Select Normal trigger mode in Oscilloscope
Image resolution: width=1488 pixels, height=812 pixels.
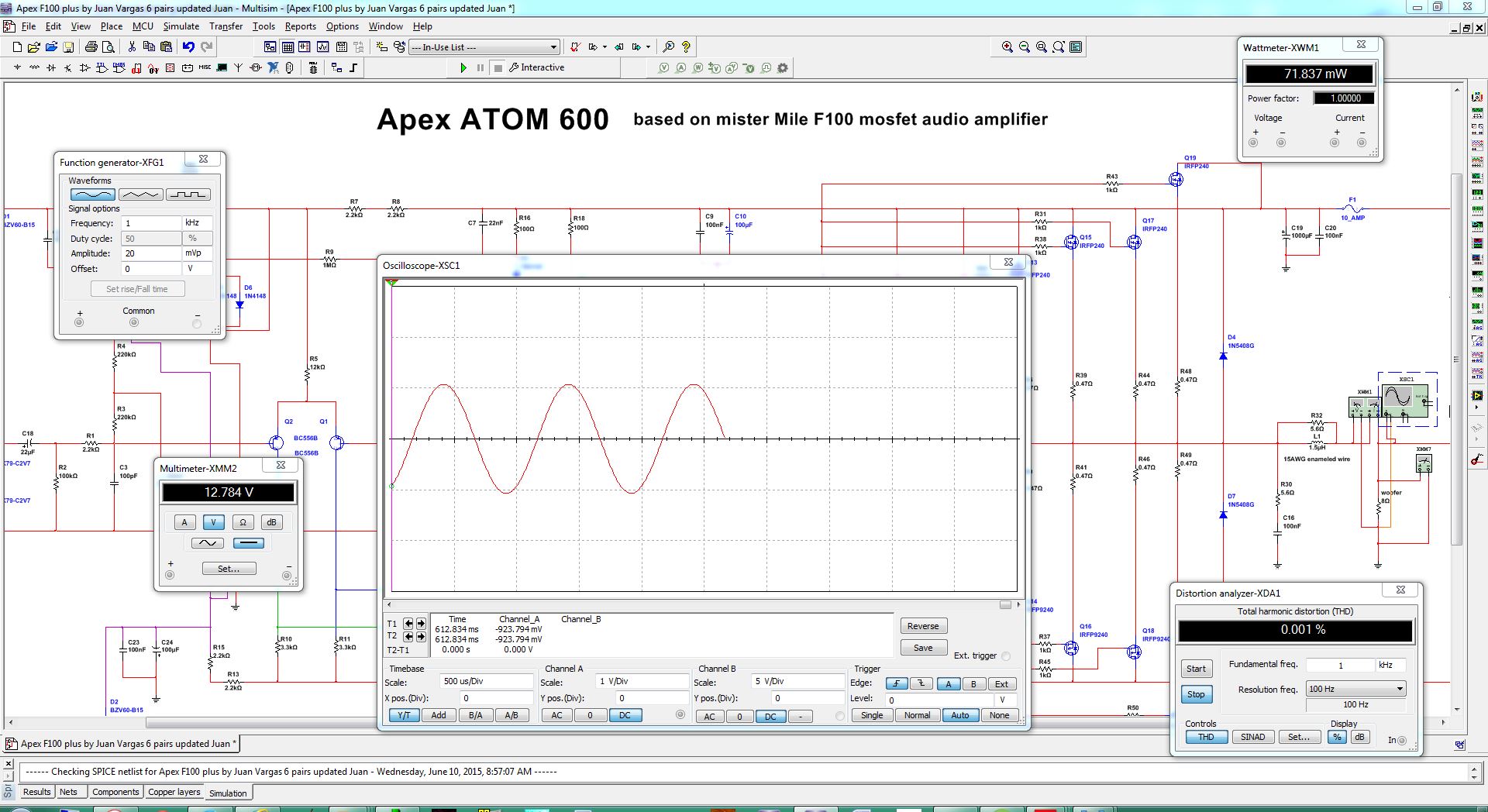pos(917,715)
